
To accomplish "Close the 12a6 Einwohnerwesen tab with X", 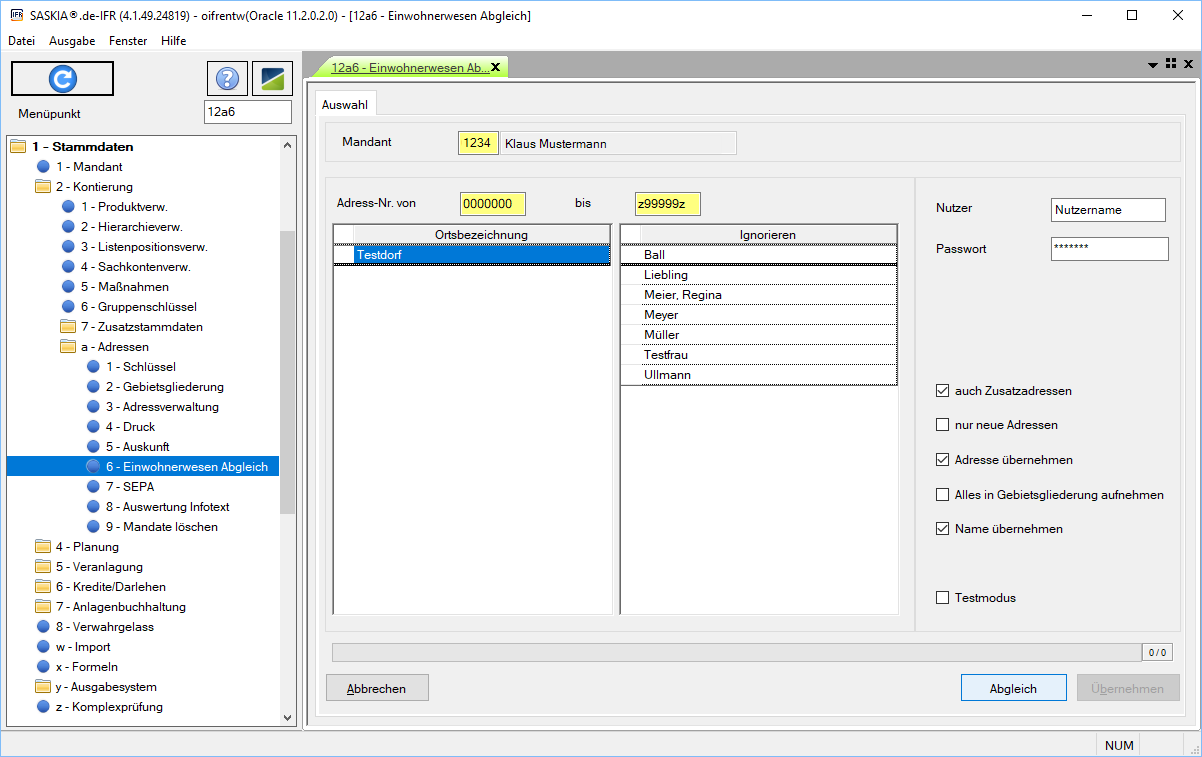I will coord(495,67).
